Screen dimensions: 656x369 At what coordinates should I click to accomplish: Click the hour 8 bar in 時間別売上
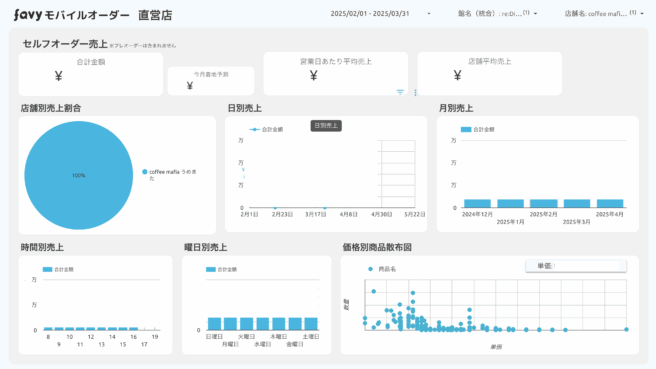(48, 329)
